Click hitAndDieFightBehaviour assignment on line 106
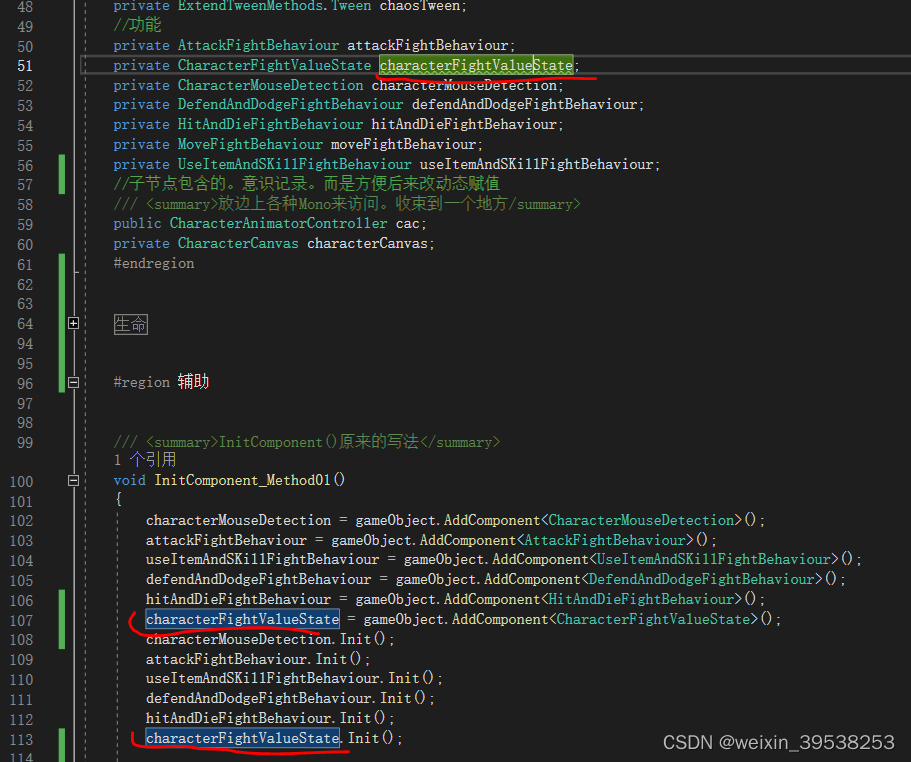This screenshot has width=911, height=762. 238,599
